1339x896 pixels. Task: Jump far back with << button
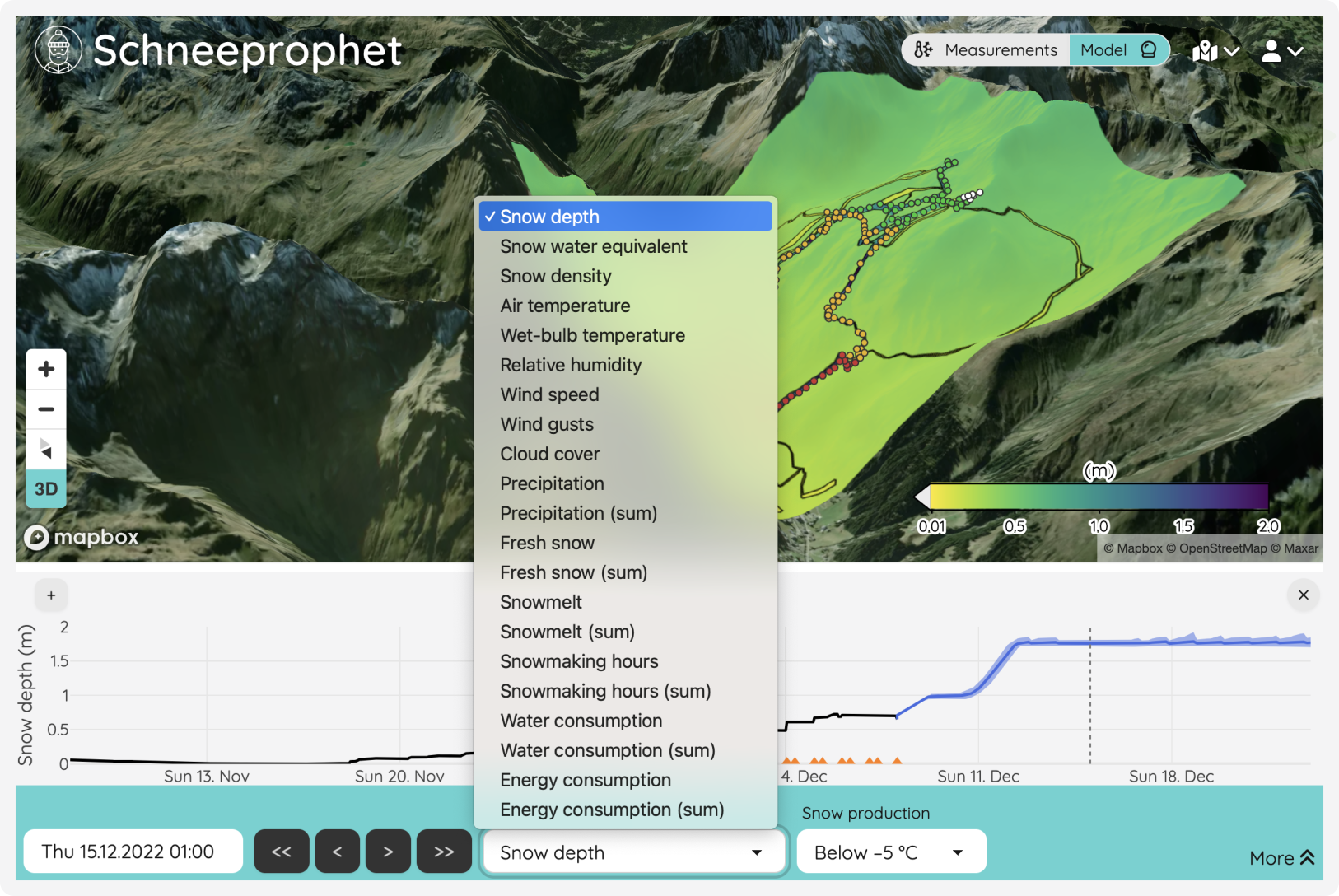point(282,852)
